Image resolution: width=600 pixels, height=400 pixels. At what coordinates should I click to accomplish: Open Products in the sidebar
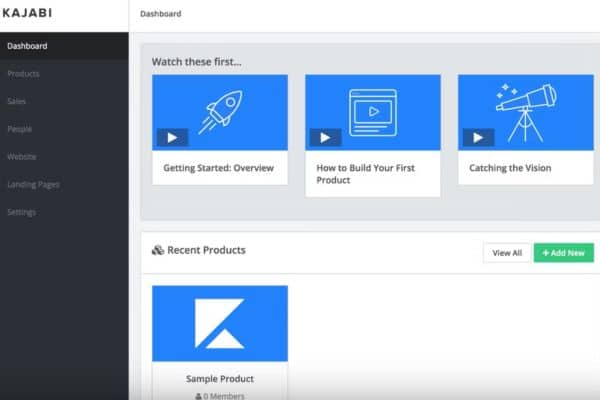(x=64, y=73)
